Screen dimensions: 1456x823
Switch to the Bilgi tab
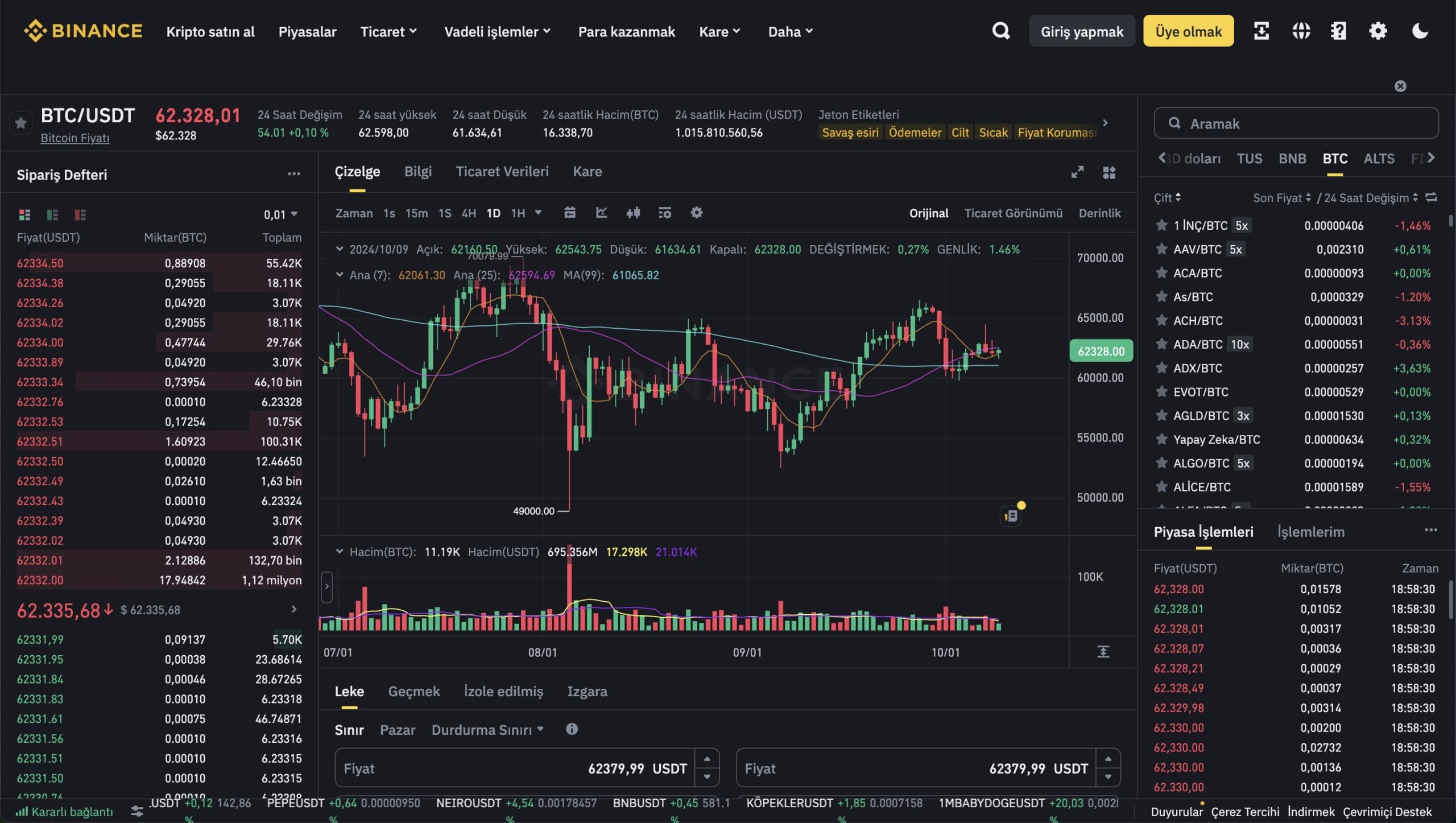pos(418,171)
